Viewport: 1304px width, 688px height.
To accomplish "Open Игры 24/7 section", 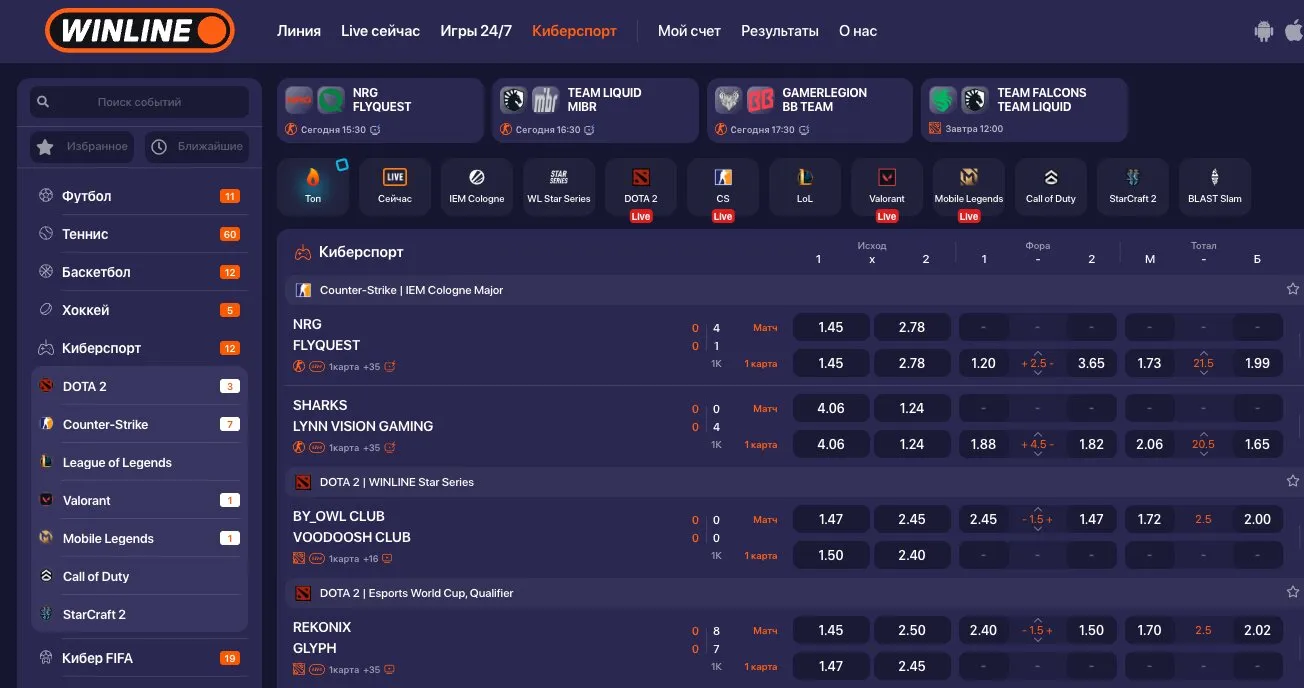I will click(476, 31).
